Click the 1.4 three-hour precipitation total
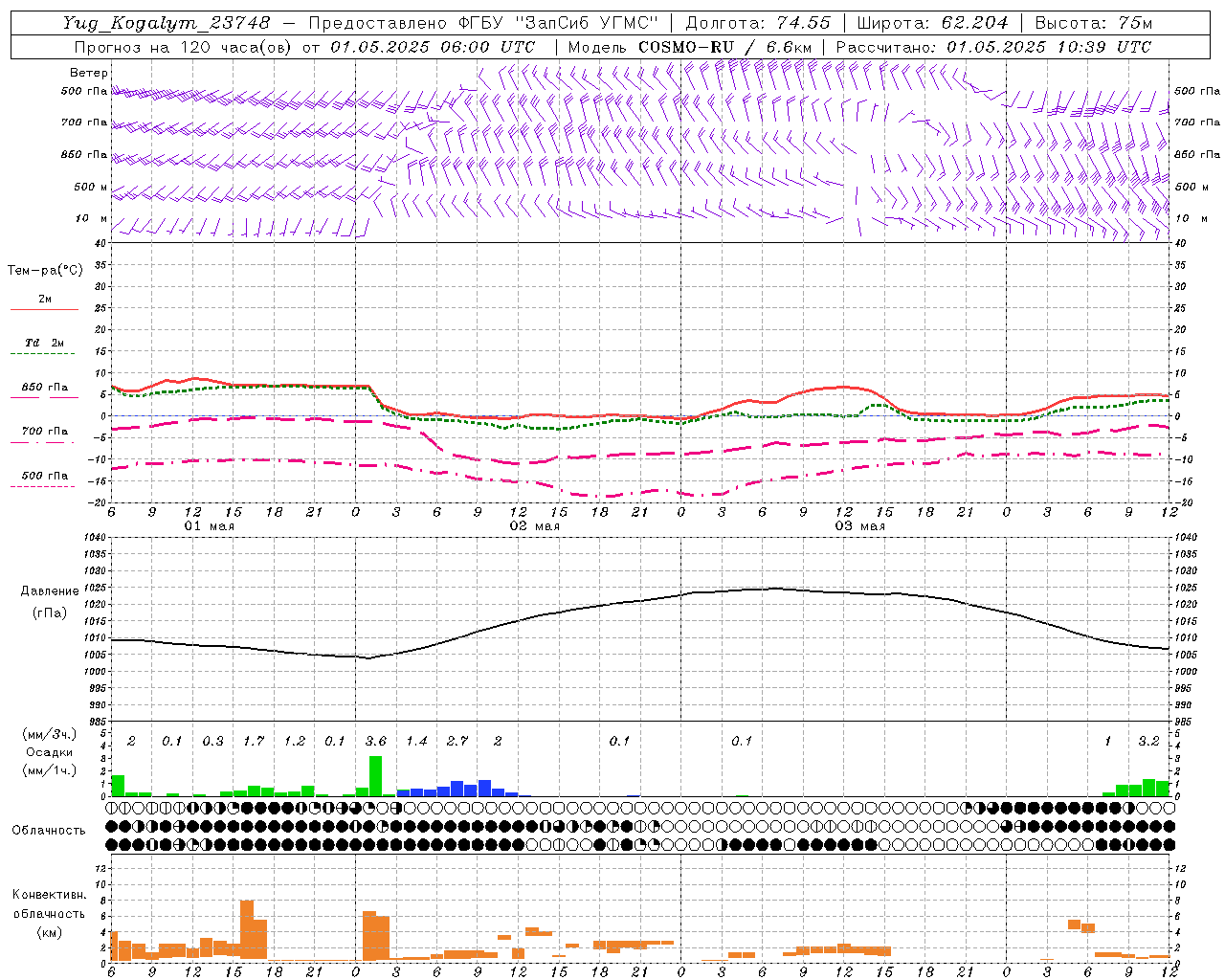The image size is (1225, 980). coord(416,742)
